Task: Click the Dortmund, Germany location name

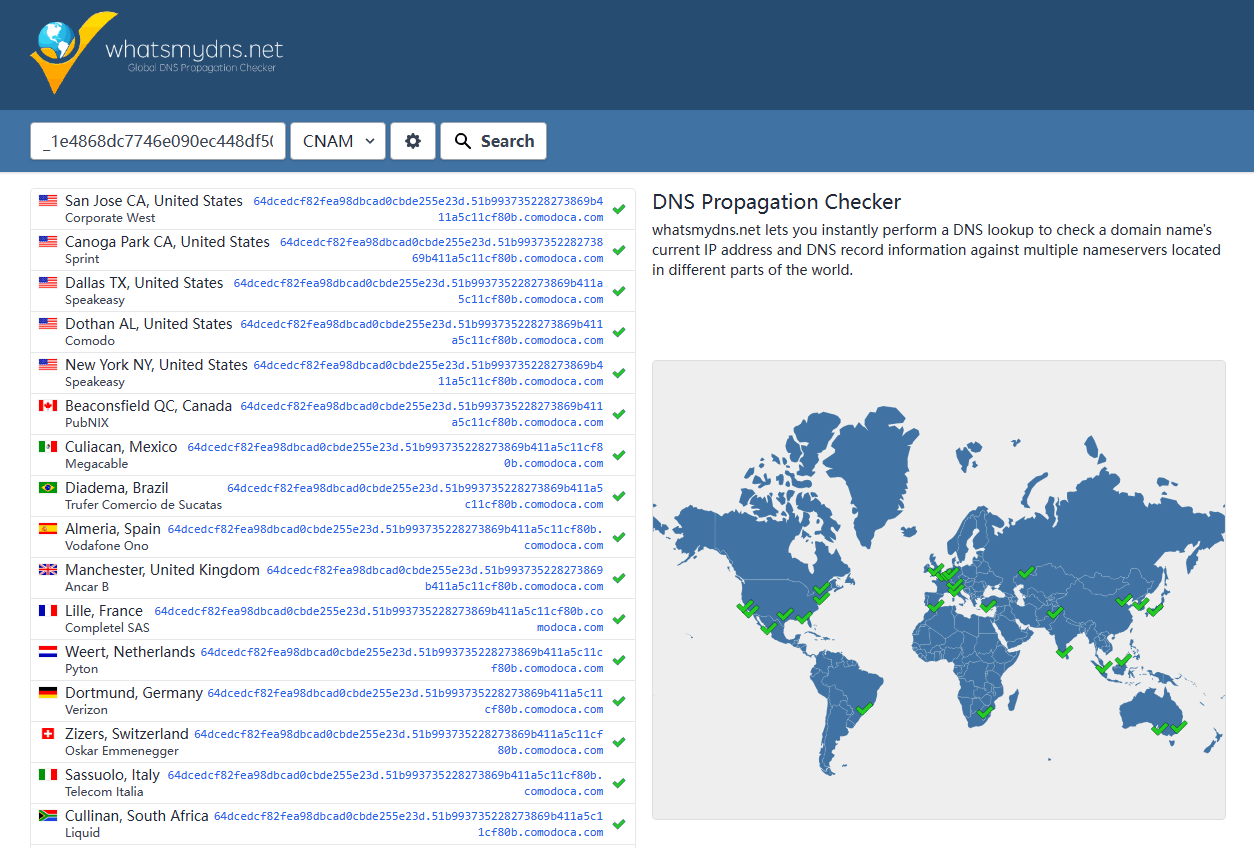Action: click(x=134, y=693)
